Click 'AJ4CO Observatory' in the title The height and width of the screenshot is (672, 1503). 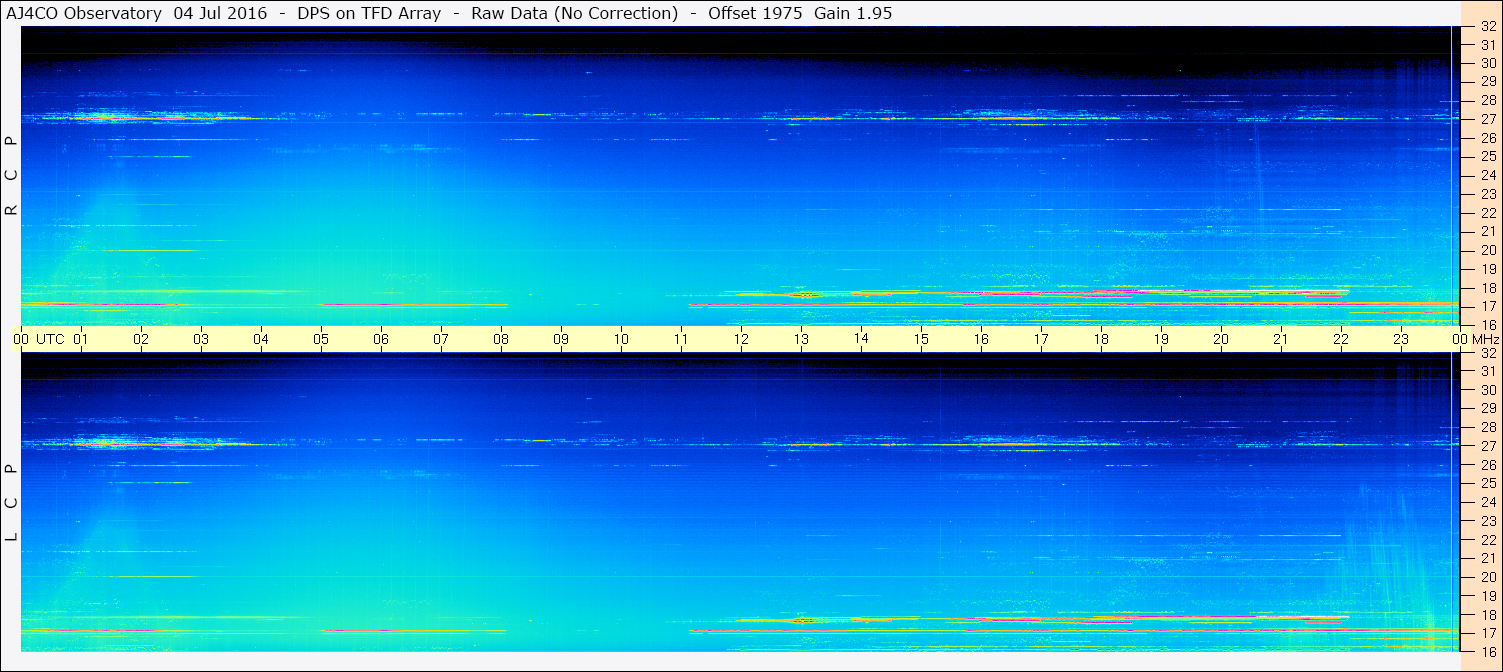click(x=85, y=13)
